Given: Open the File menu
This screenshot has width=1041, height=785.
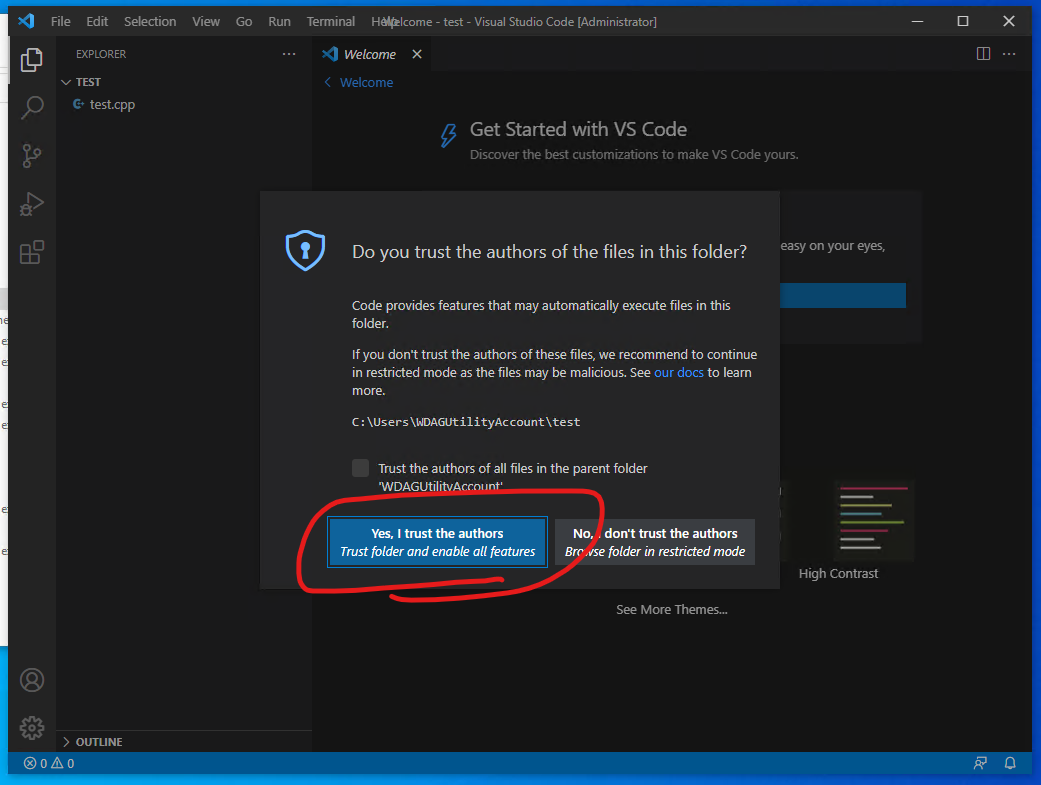Looking at the screenshot, I should pos(60,21).
